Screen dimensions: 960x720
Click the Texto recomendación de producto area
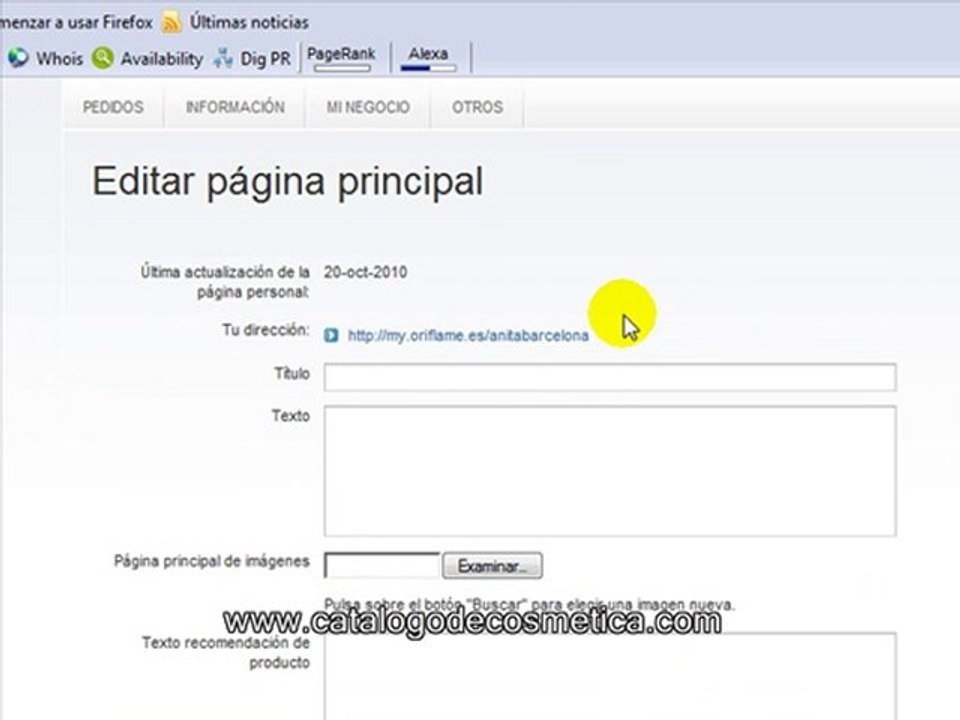coord(610,677)
